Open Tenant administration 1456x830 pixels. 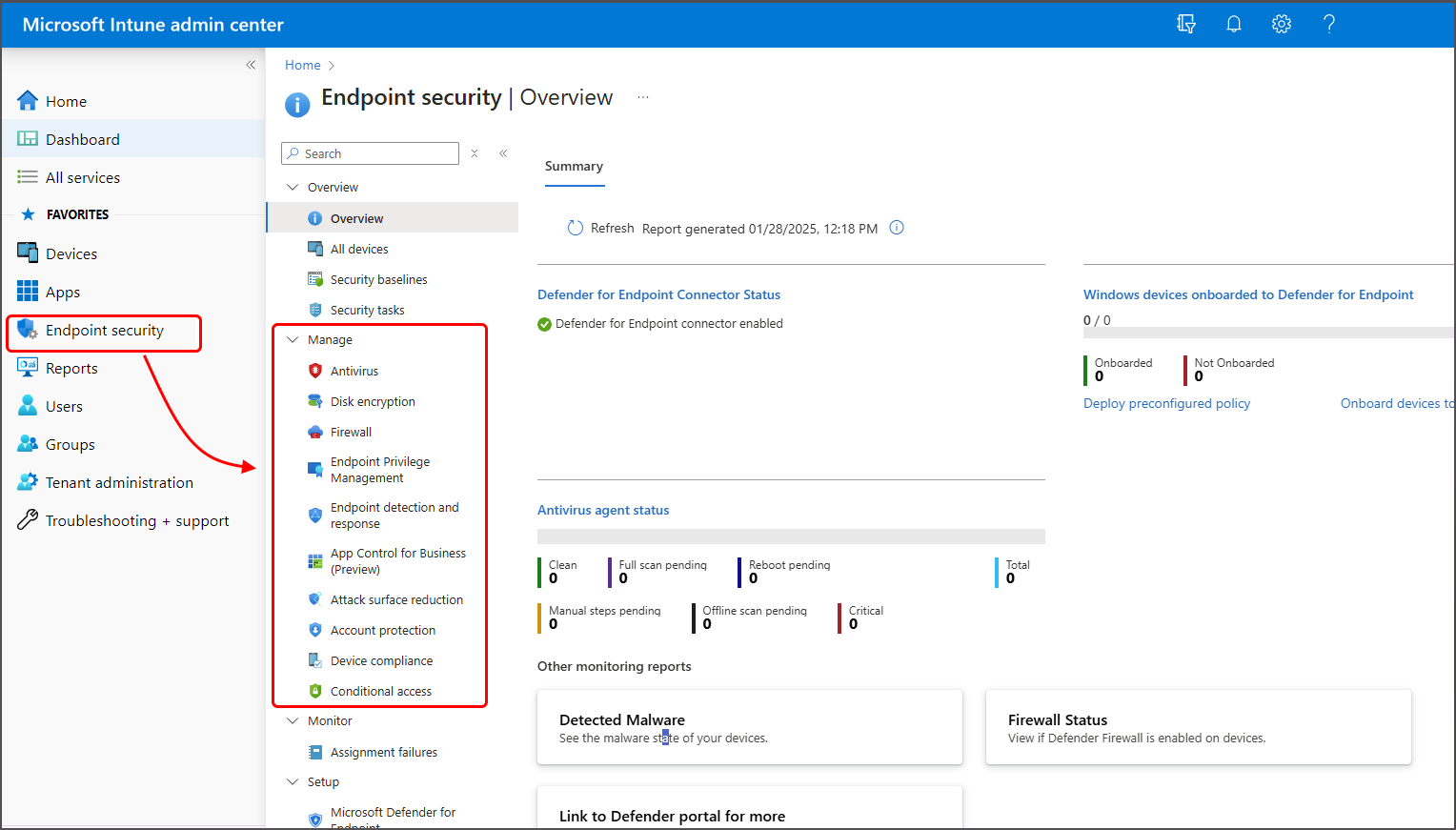coord(118,481)
